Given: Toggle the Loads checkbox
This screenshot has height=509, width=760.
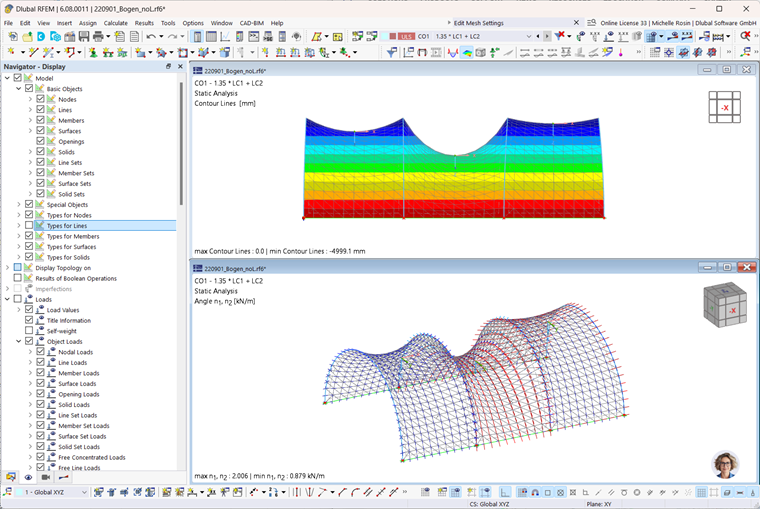Looking at the screenshot, I should pyautogui.click(x=18, y=299).
